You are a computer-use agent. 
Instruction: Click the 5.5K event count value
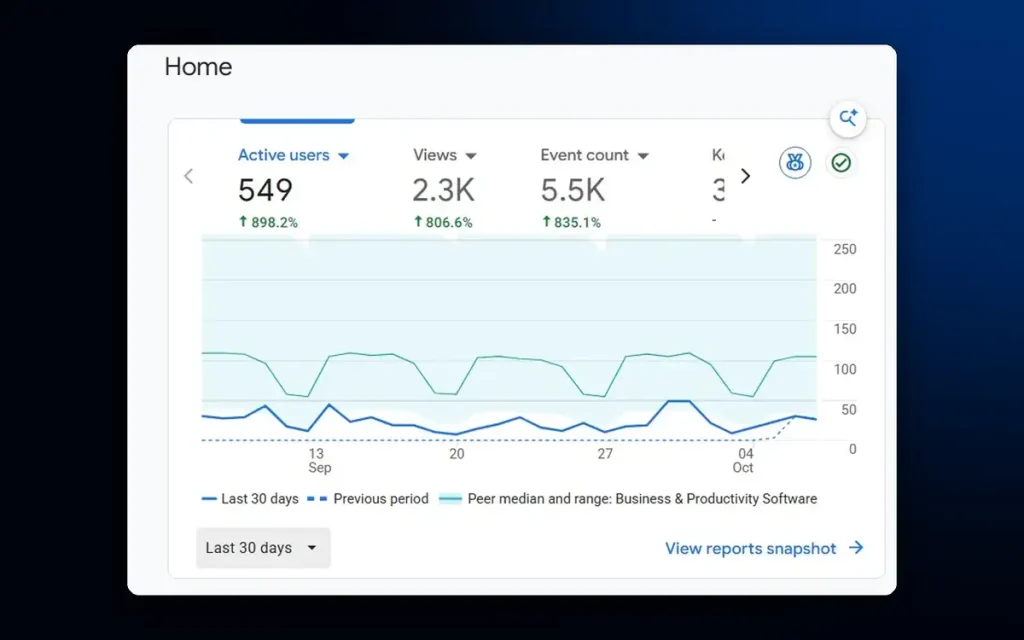coord(573,190)
